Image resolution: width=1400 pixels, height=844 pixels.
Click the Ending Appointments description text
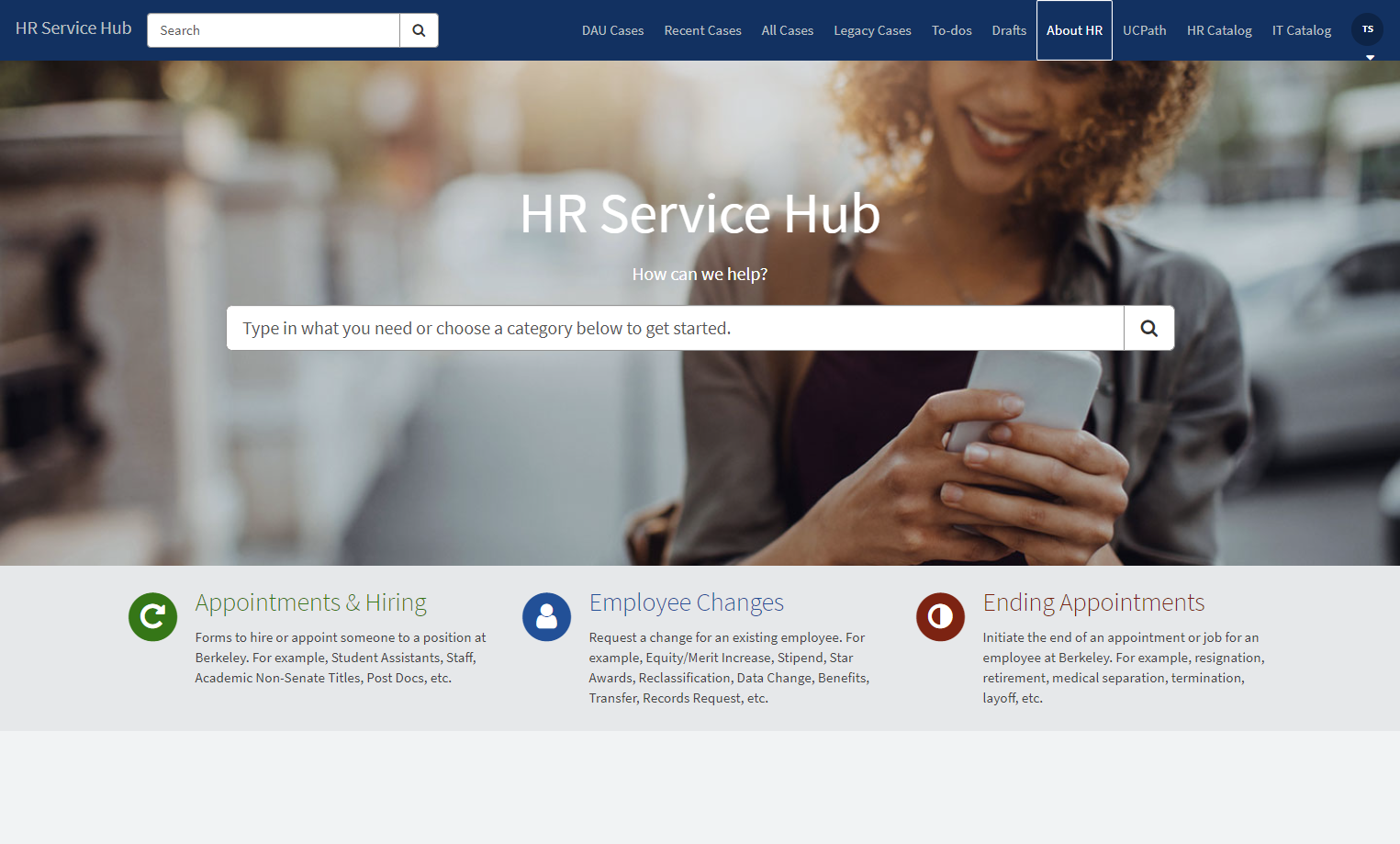tap(1124, 668)
